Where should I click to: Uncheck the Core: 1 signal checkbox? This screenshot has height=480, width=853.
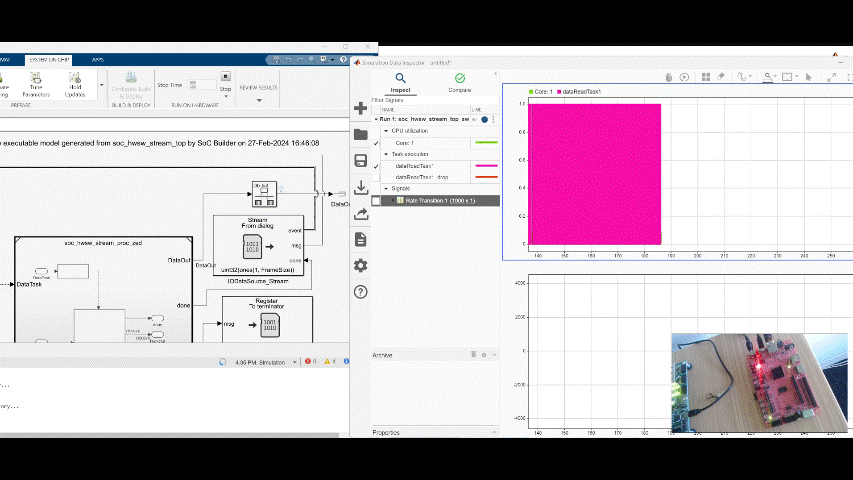tap(376, 143)
